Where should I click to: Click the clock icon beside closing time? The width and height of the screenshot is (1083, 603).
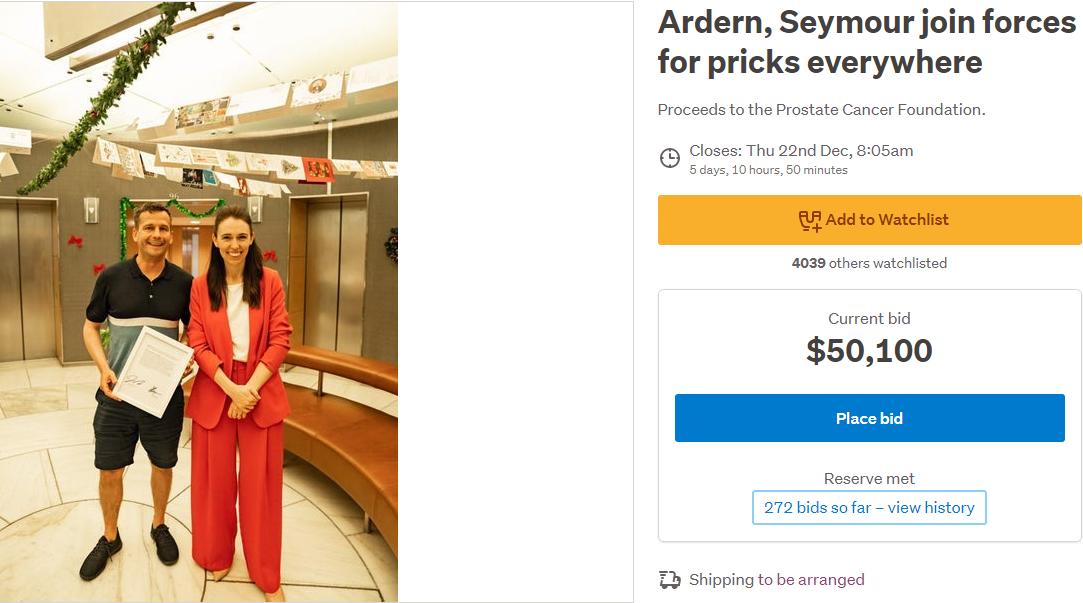click(x=670, y=158)
